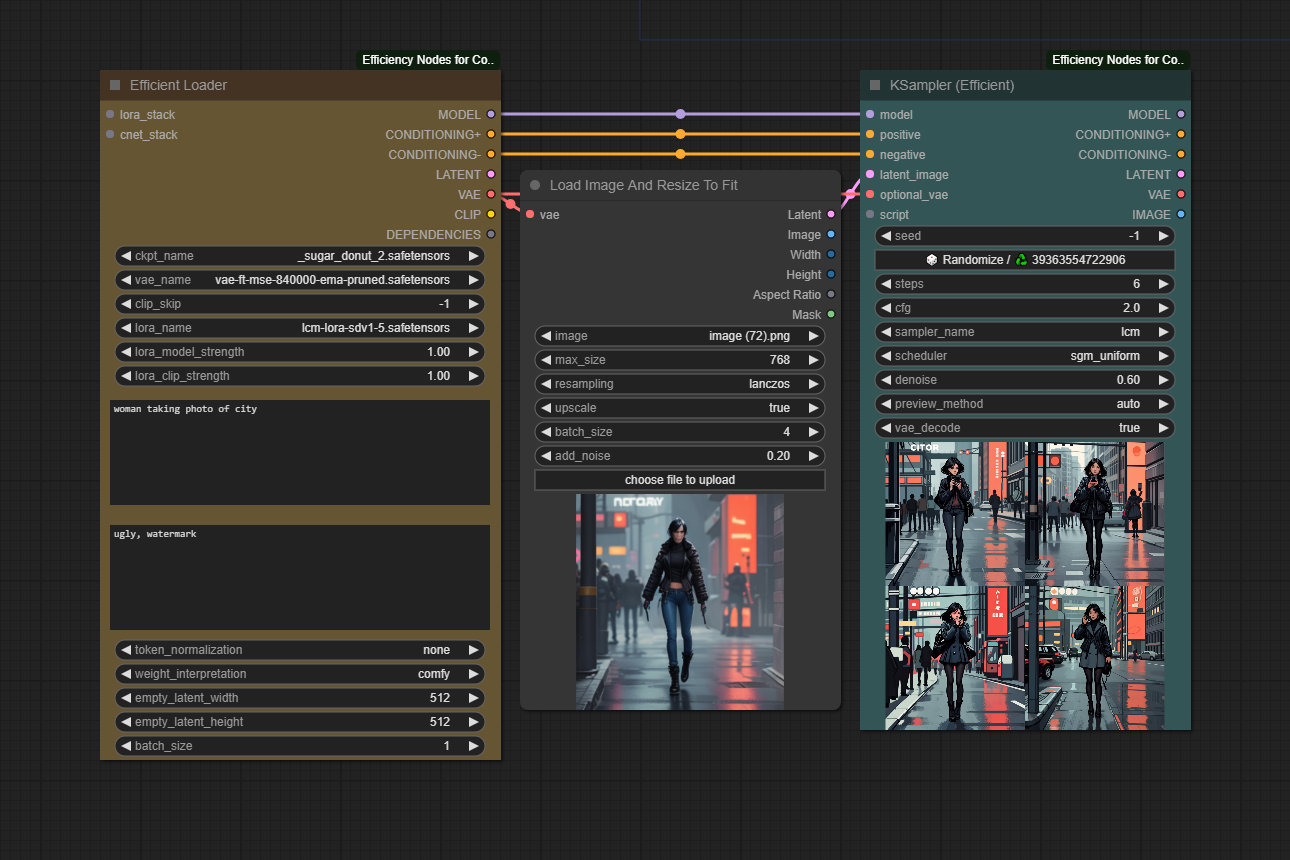Click the Width output socket on Load Image node
Screen dimensions: 1290x860
tap(831, 254)
